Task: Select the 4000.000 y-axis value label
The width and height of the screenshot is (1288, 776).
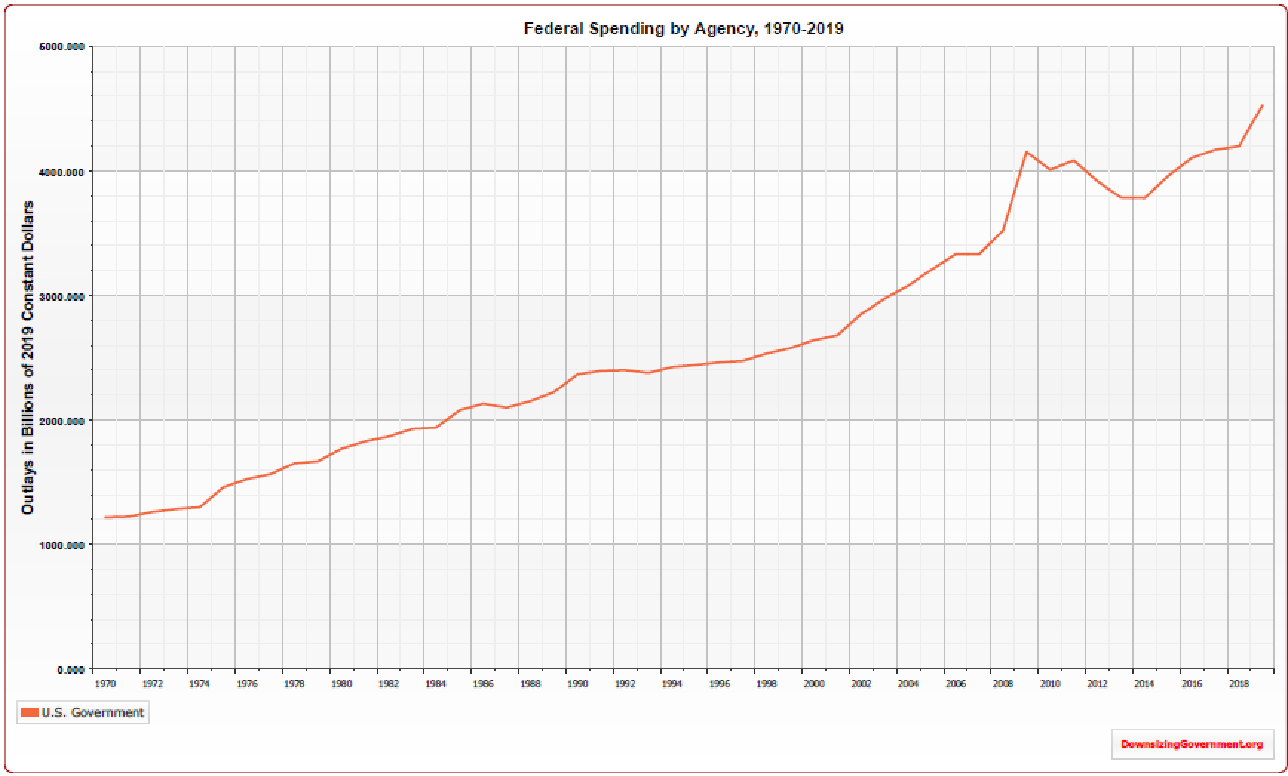Action: [63, 172]
